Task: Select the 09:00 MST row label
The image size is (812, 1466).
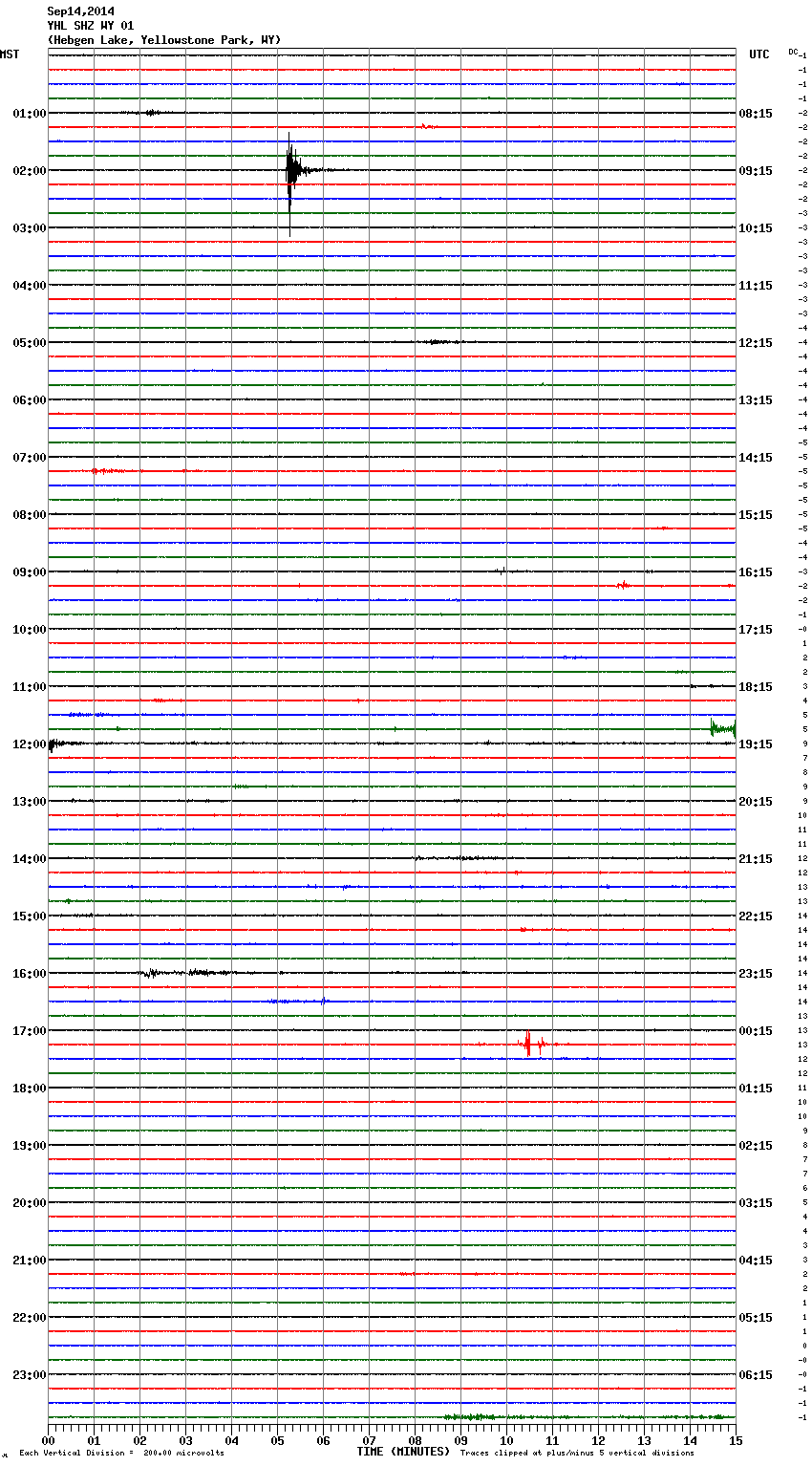Action: click(30, 572)
